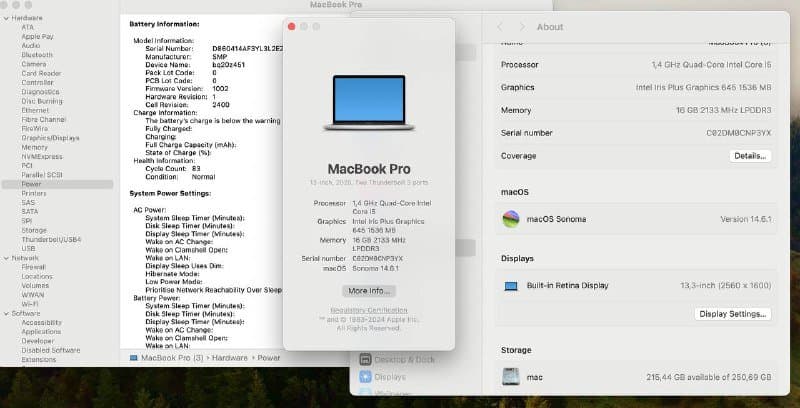The width and height of the screenshot is (800, 408).
Task: Click Cycle Count value 83
Action: (x=196, y=169)
